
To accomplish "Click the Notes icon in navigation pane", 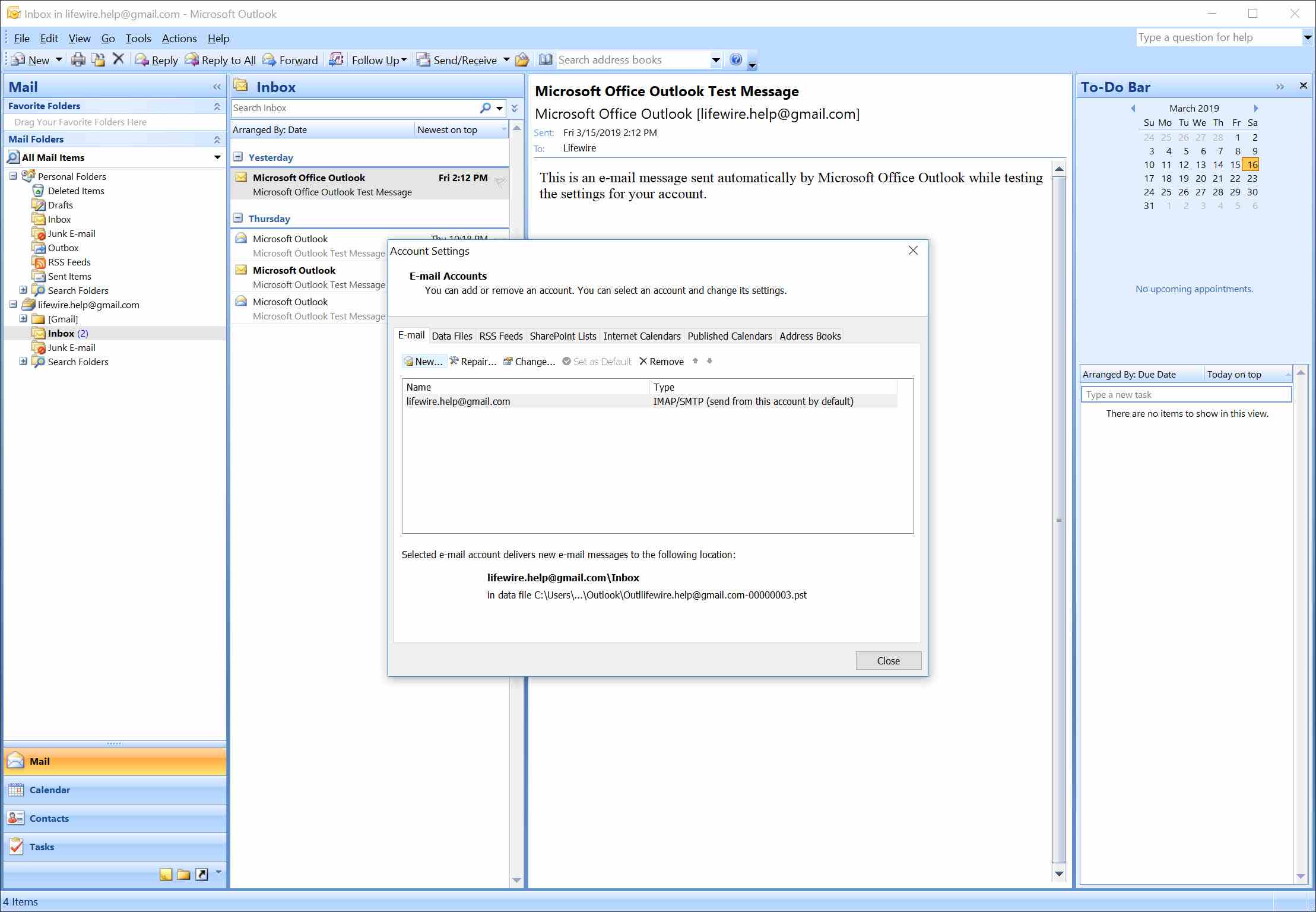I will (x=166, y=874).
